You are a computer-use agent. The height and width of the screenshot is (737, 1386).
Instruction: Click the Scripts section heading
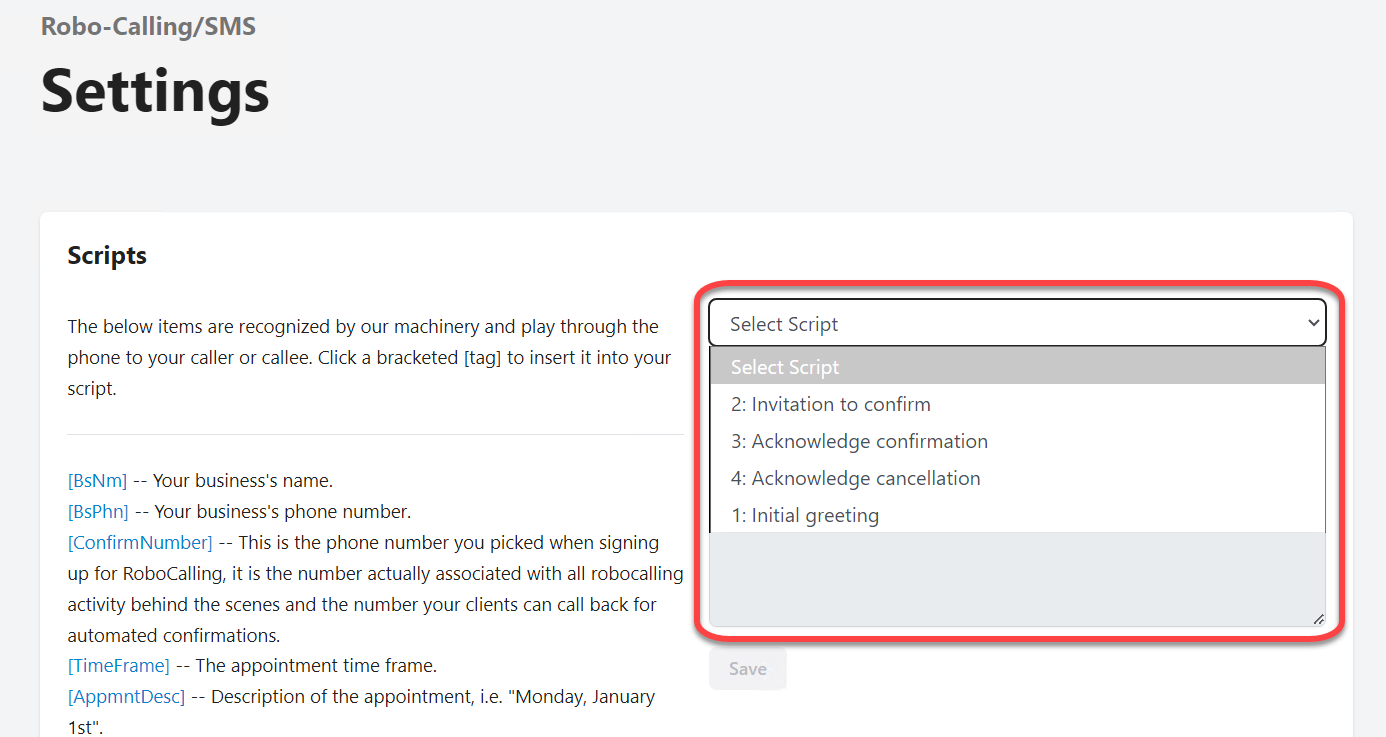point(107,256)
